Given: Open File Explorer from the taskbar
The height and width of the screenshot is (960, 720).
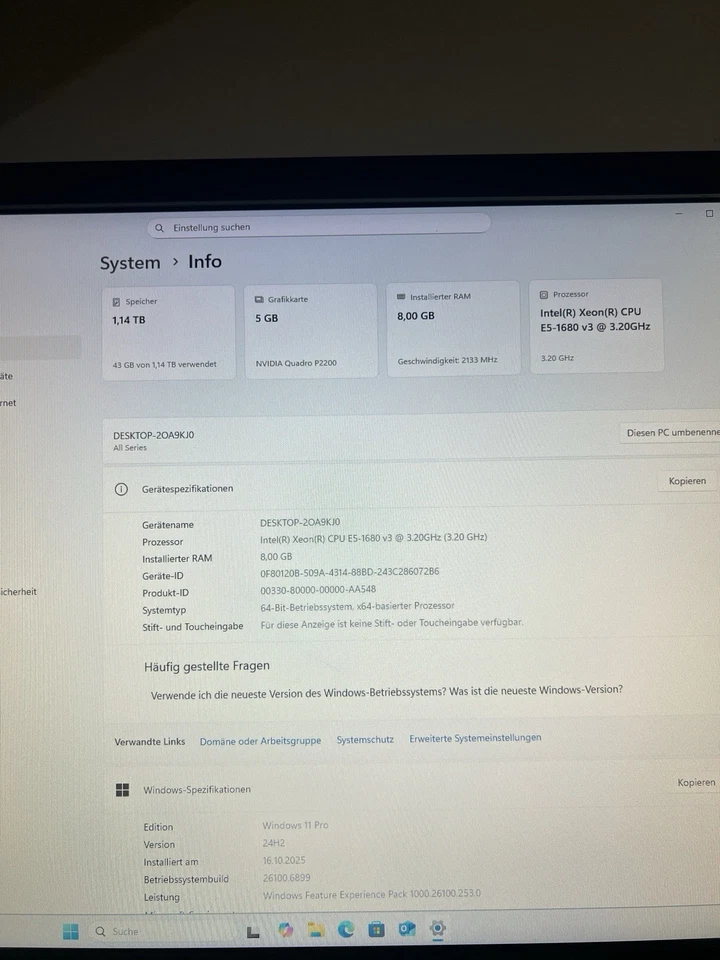Looking at the screenshot, I should pyautogui.click(x=316, y=930).
